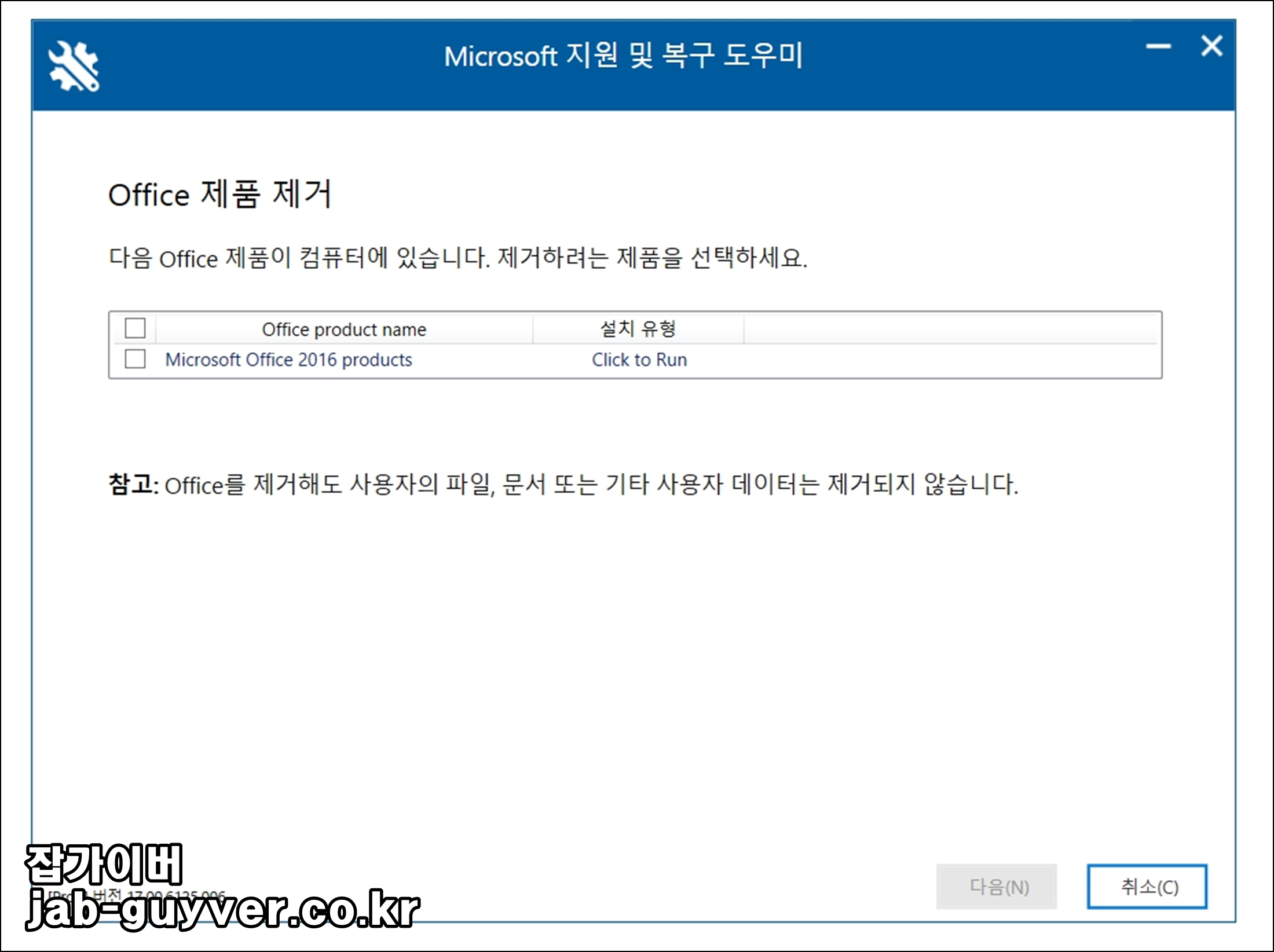Check the select-all checkbox in table header
This screenshot has height=952, width=1274.
(135, 328)
